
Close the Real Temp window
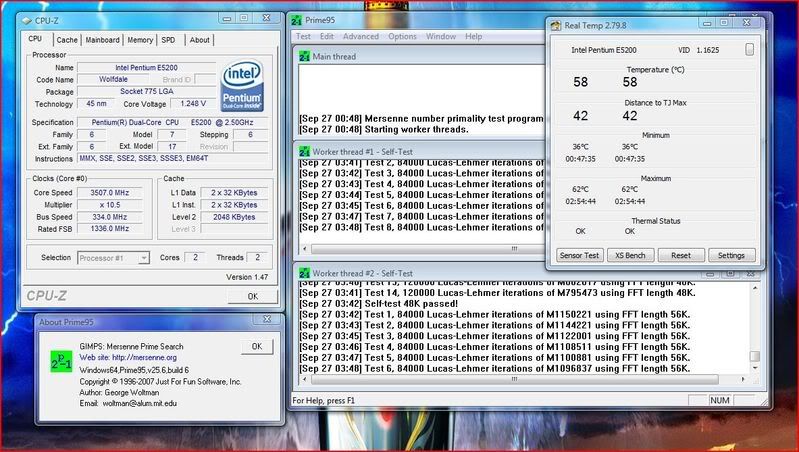click(x=747, y=23)
